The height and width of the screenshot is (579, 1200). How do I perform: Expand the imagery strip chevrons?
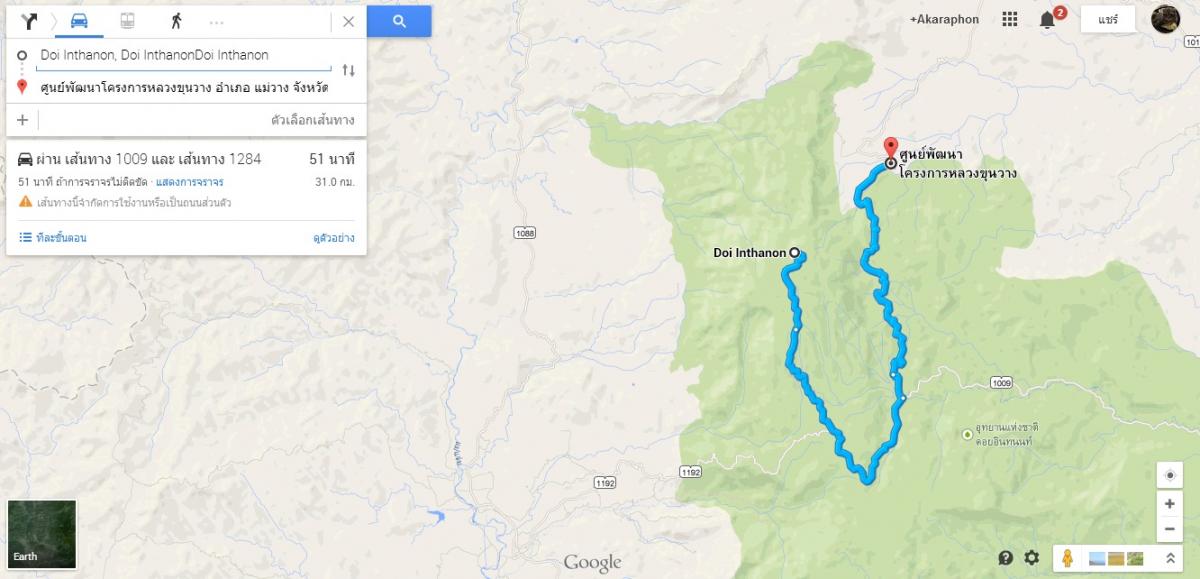point(1169,558)
